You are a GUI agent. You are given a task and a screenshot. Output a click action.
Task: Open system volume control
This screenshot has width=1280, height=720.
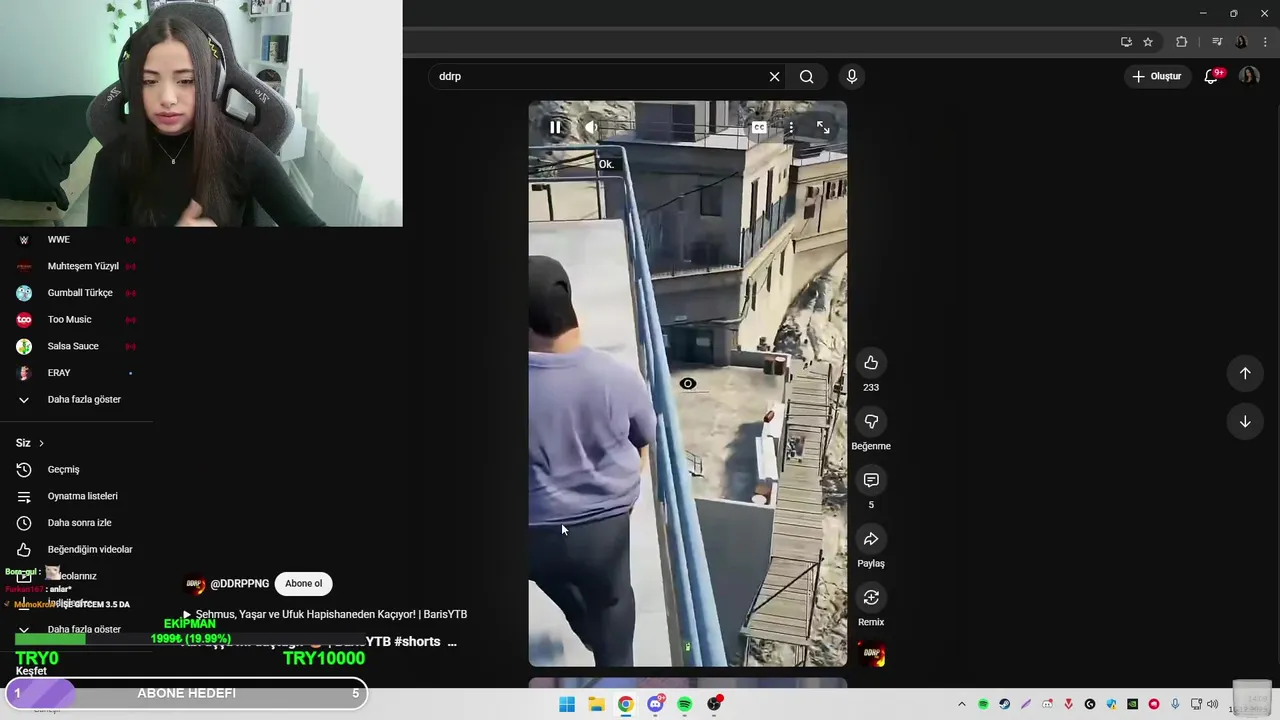1212,705
